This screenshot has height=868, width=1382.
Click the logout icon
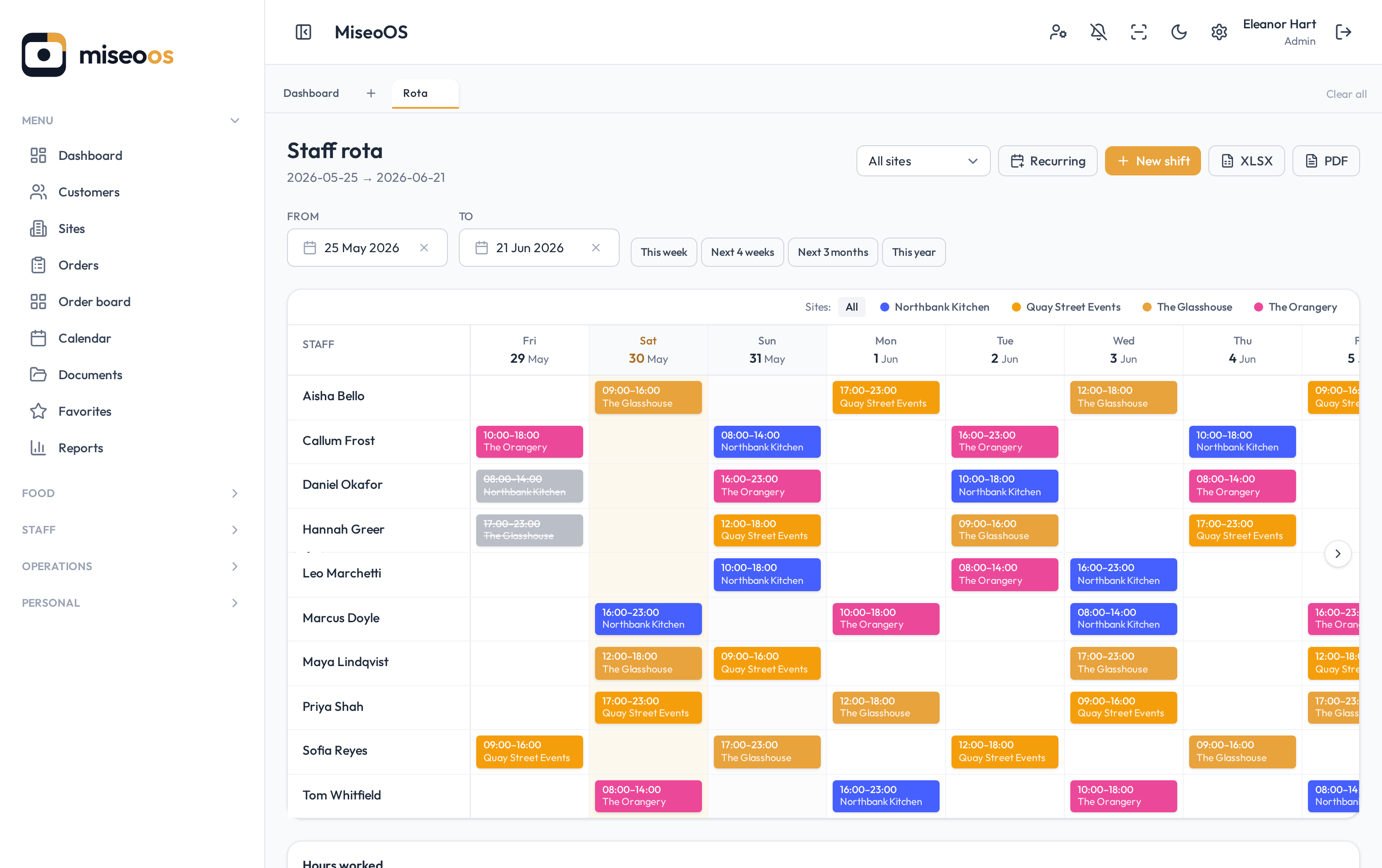click(x=1344, y=32)
